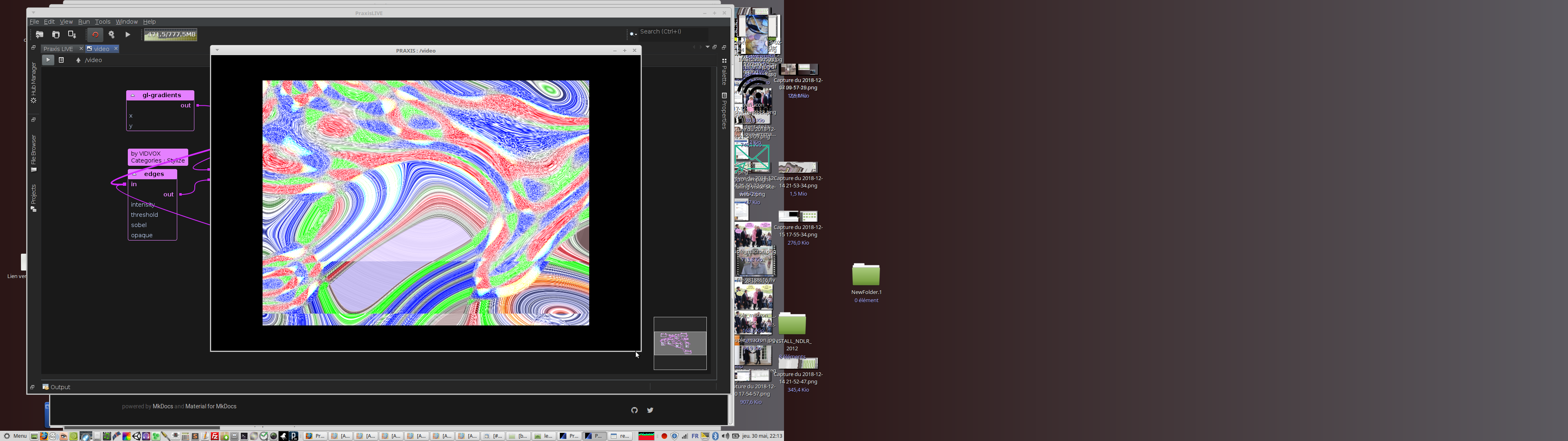Click the Restart hub red arrow icon
The height and width of the screenshot is (441, 1568).
(x=95, y=35)
